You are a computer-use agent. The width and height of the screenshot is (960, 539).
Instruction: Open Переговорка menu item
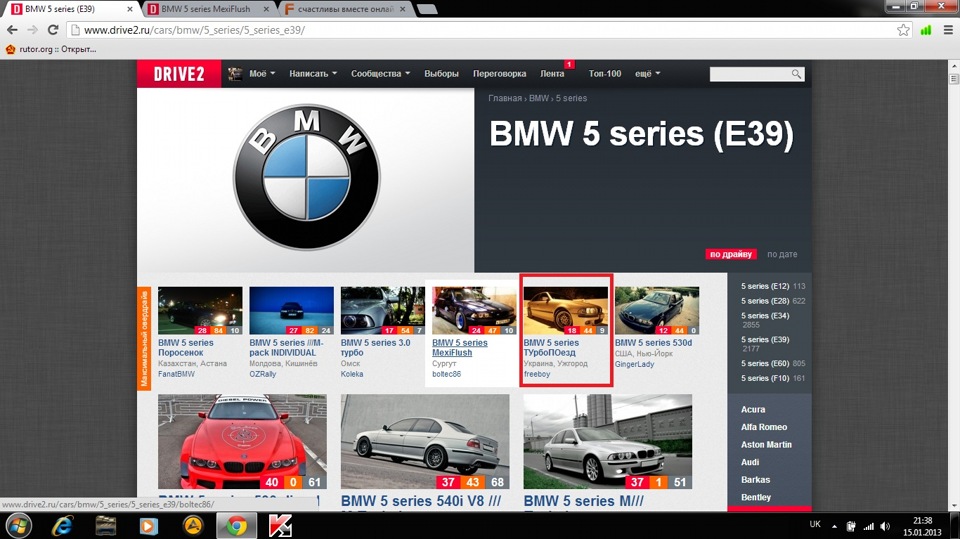point(499,74)
